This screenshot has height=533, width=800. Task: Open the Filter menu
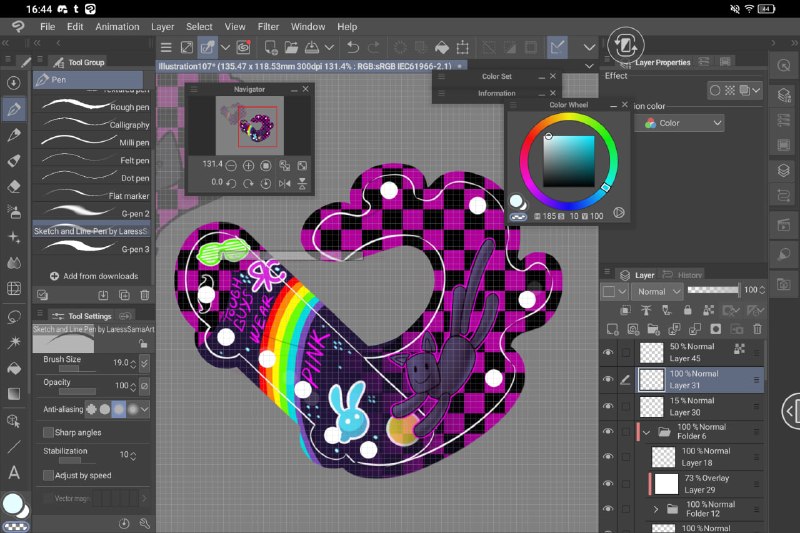tap(268, 27)
